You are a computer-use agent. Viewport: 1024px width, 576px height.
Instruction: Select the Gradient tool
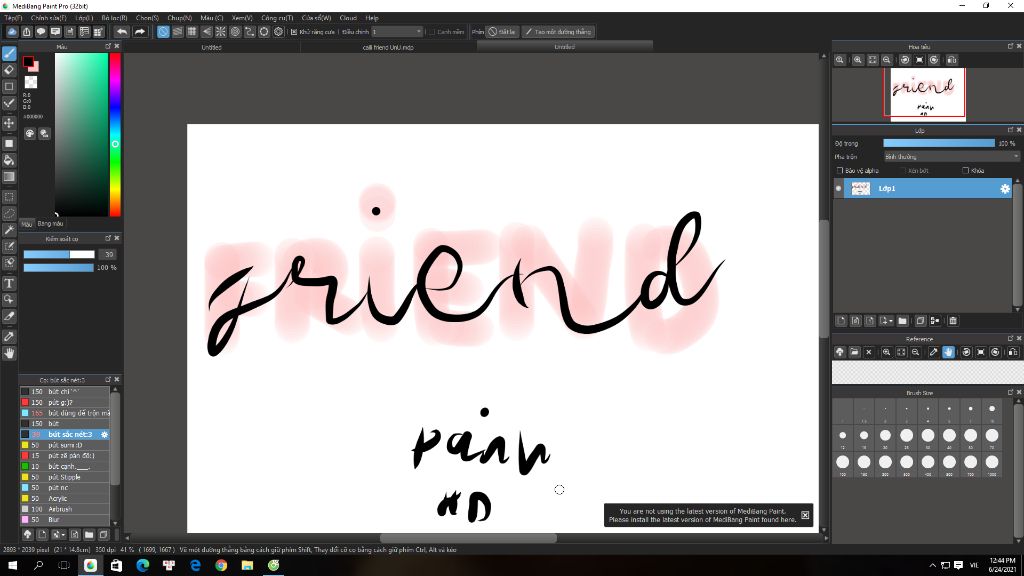click(9, 177)
